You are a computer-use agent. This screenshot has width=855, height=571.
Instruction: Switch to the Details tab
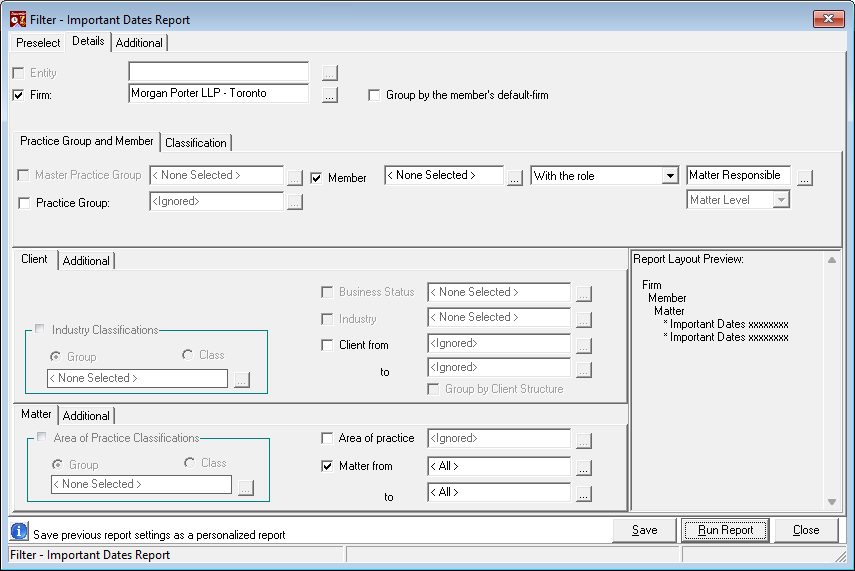[88, 41]
